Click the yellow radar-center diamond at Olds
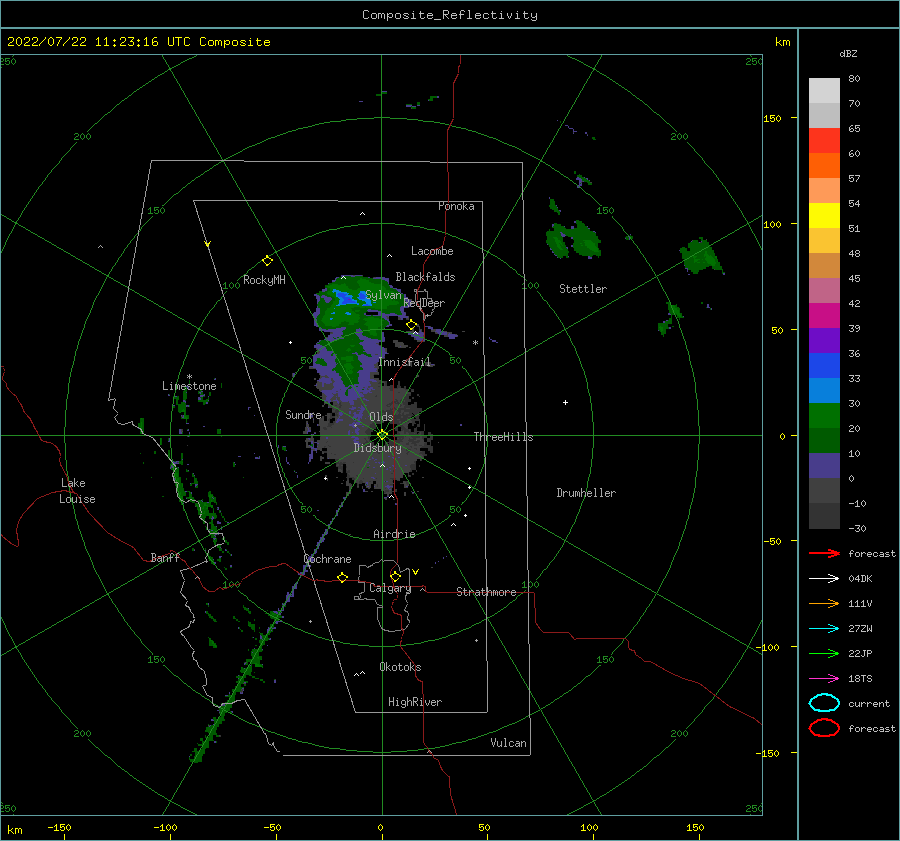The image size is (900, 841). (382, 435)
